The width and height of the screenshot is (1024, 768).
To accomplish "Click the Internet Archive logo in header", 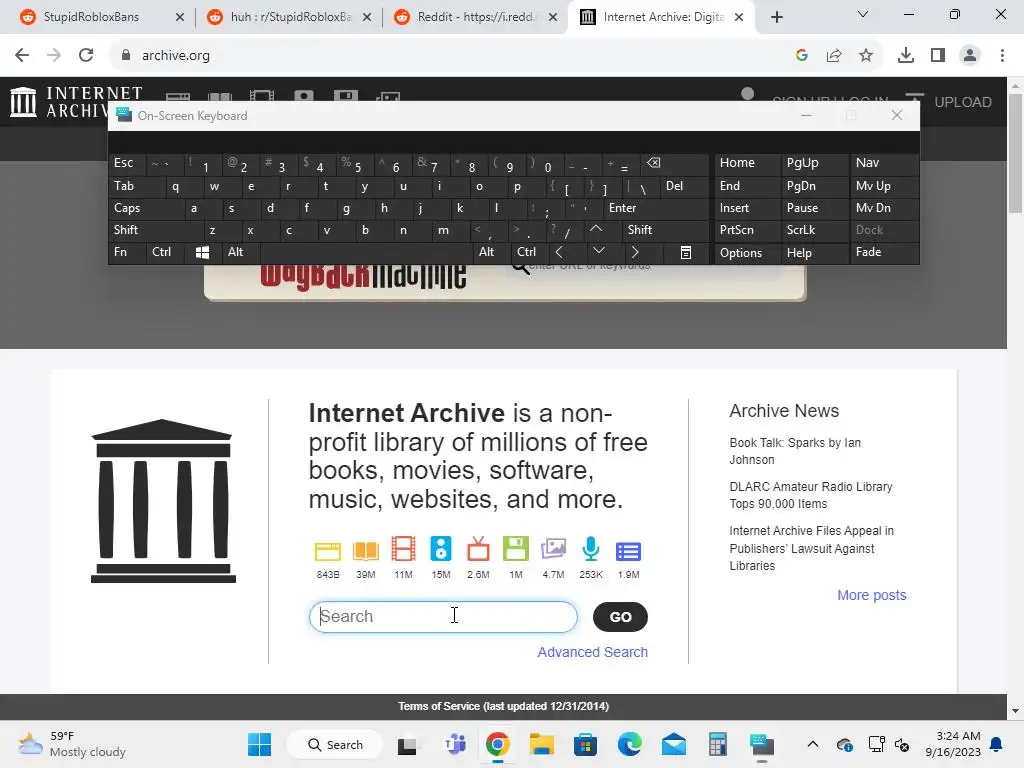I will click(76, 103).
